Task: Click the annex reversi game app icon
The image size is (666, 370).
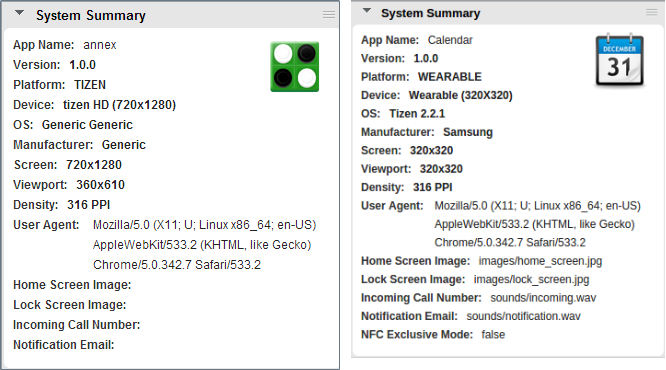Action: click(x=295, y=66)
